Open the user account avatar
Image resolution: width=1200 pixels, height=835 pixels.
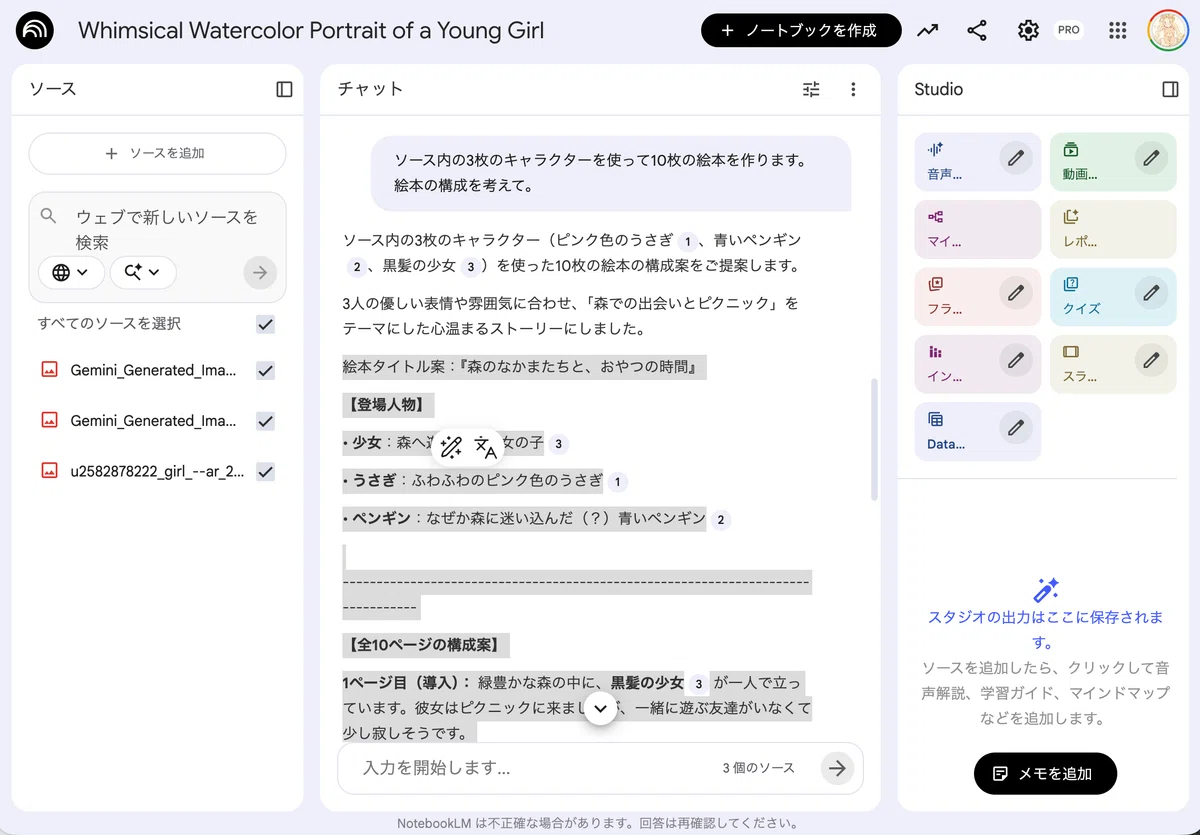point(1167,31)
